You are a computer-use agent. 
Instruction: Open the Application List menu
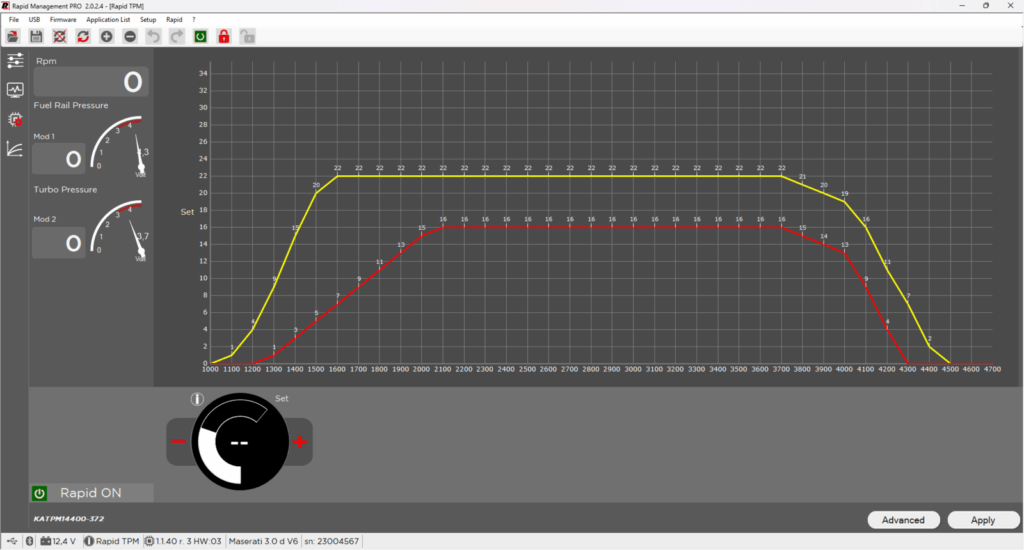tap(108, 19)
